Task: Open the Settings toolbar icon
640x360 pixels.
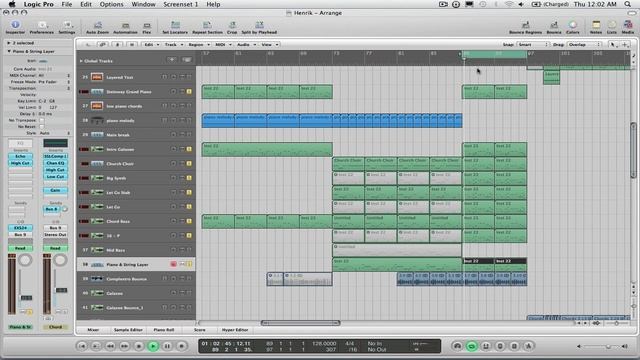Action: click(67, 25)
